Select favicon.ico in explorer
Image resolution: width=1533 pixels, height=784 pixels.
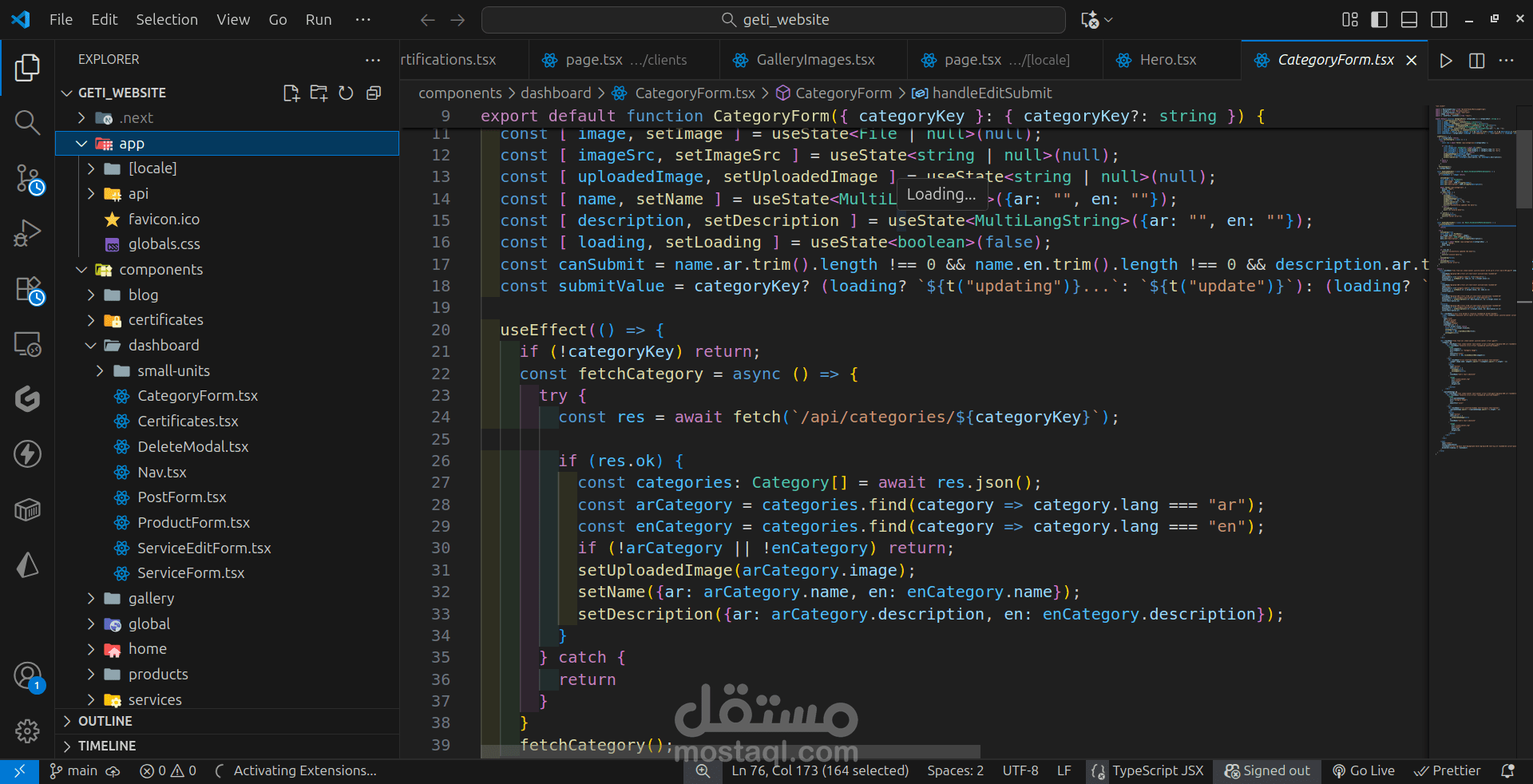pos(164,220)
